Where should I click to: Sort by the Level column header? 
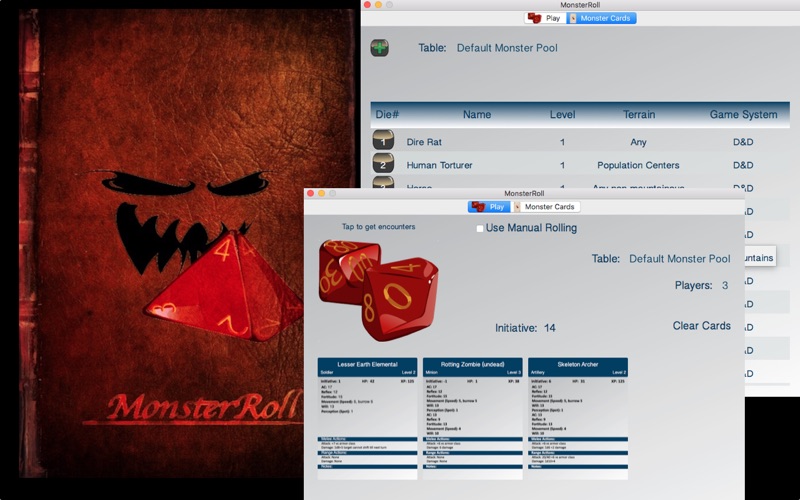(x=563, y=114)
